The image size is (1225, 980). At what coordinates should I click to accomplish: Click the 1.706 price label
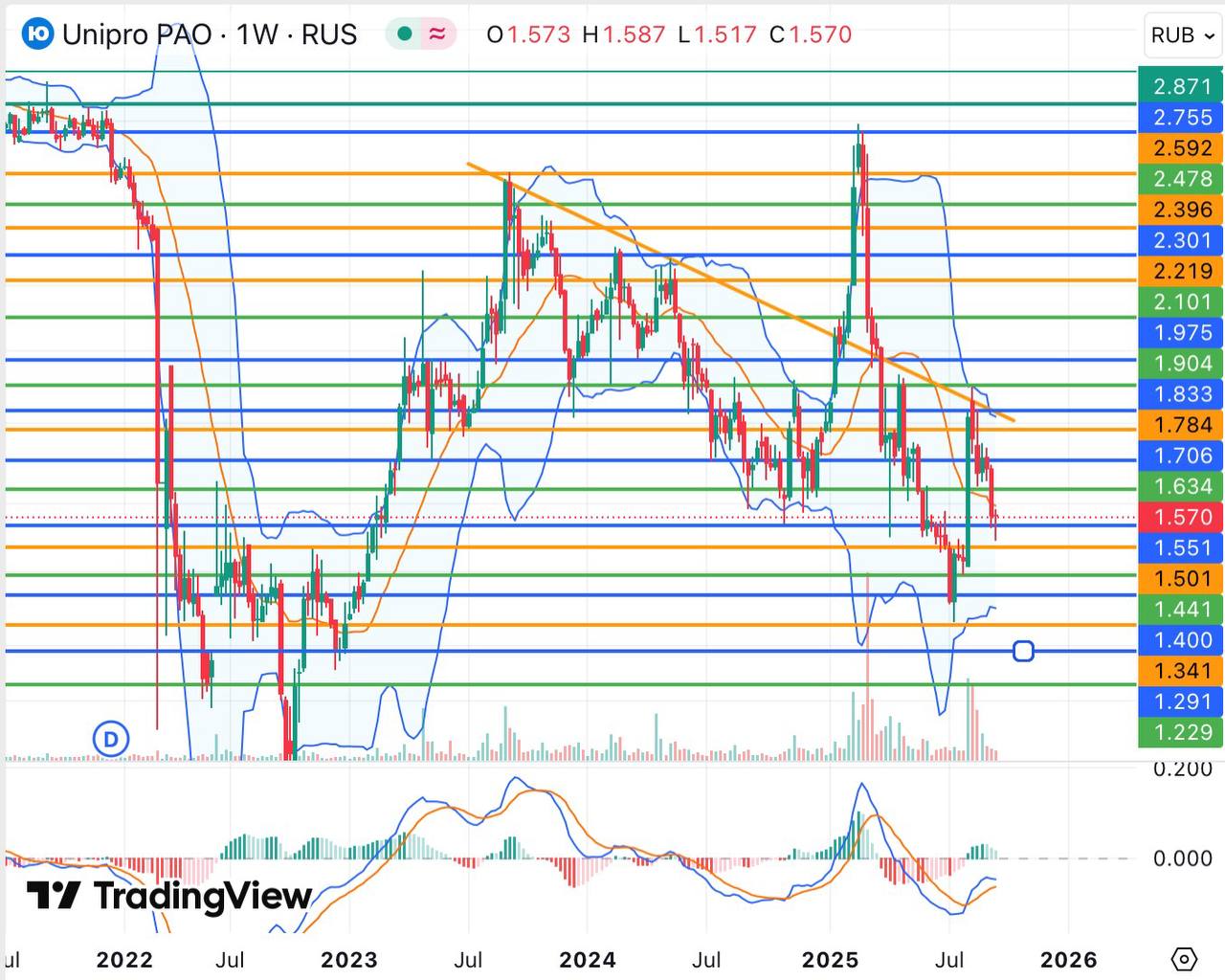[x=1181, y=456]
